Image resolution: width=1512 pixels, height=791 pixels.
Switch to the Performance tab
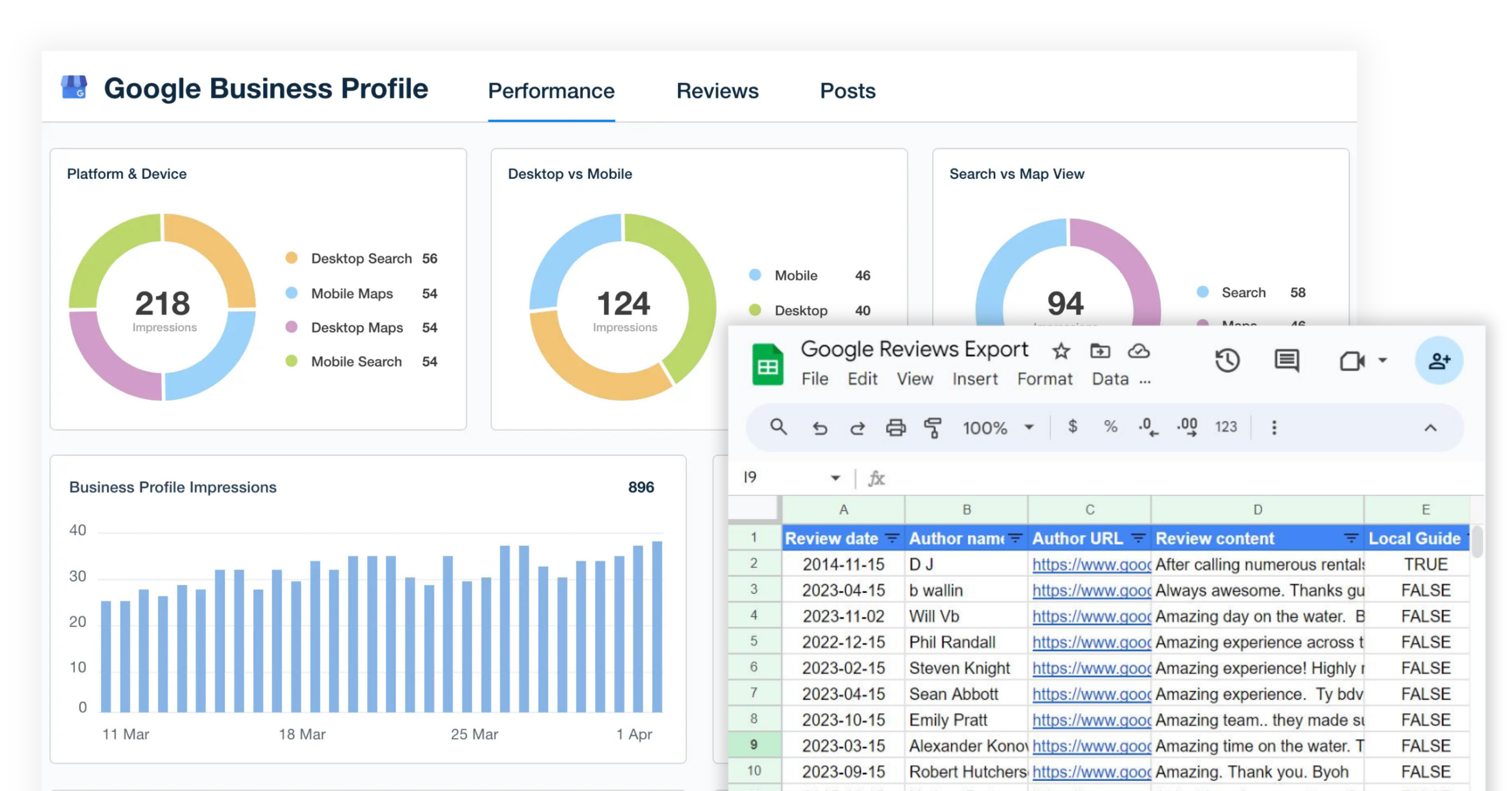[x=551, y=91]
